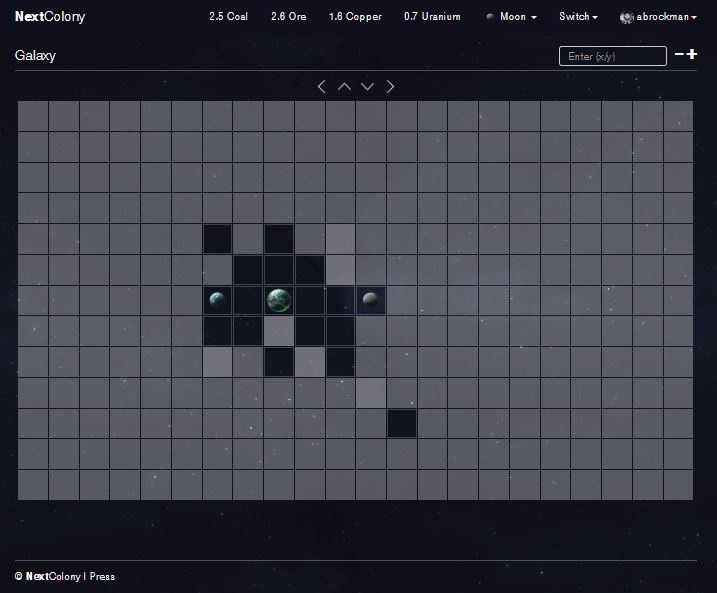Zoom in with the plus icon

pyautogui.click(x=692, y=54)
